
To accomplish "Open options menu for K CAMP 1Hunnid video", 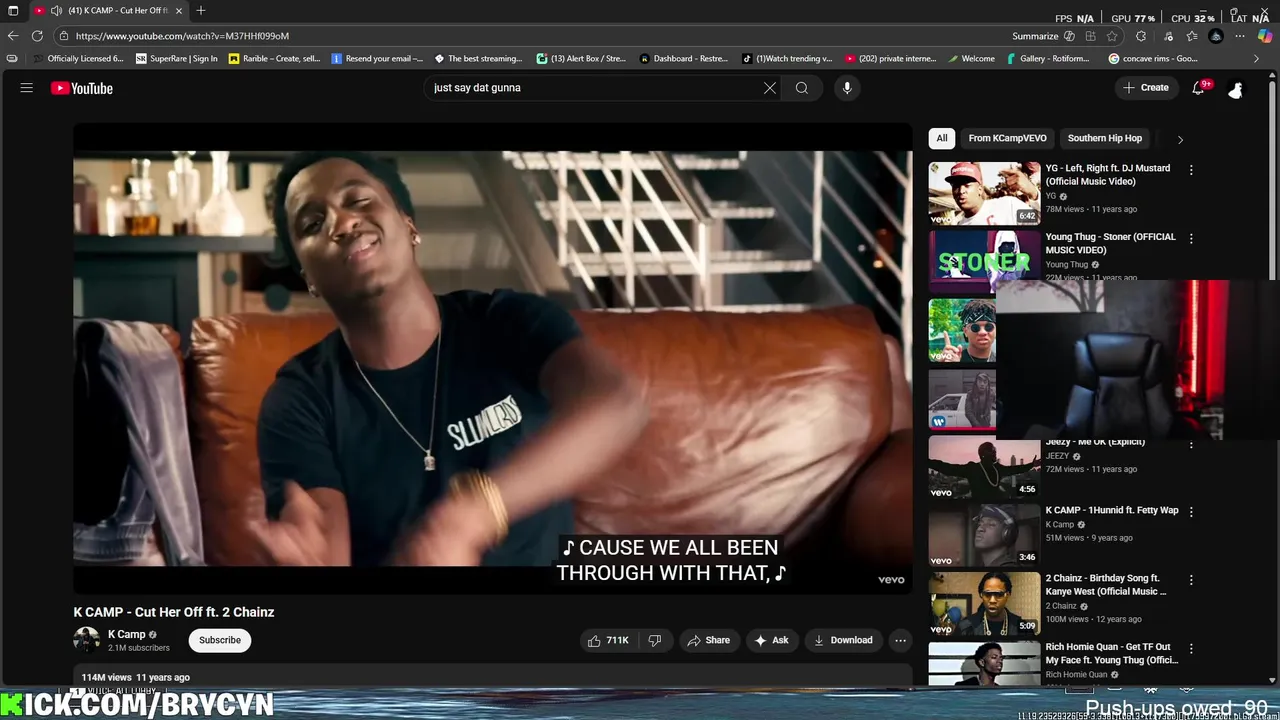I will point(1191,511).
